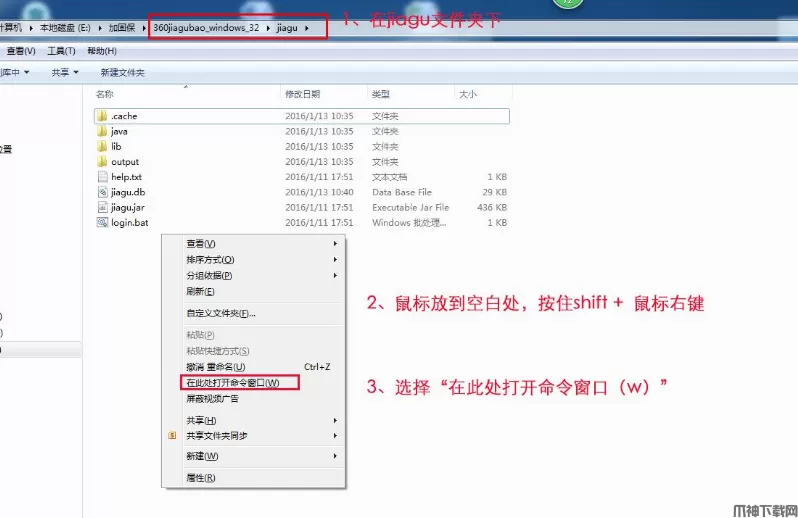The height and width of the screenshot is (518, 798).
Task: Click the jiagu.jar file icon
Action: coord(102,208)
